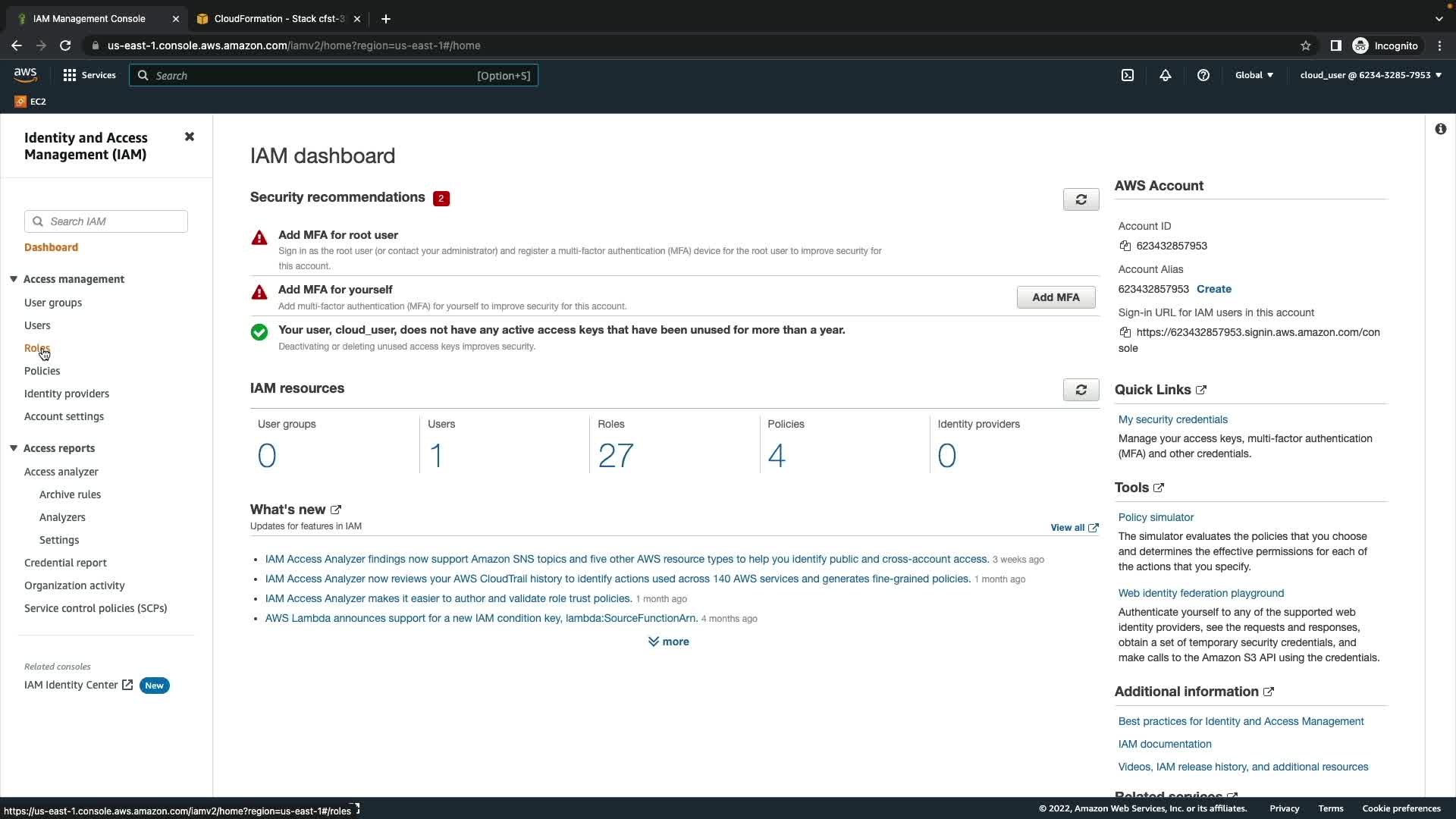Copy the Account ID with copy icon
The width and height of the screenshot is (1456, 819).
pyautogui.click(x=1125, y=246)
